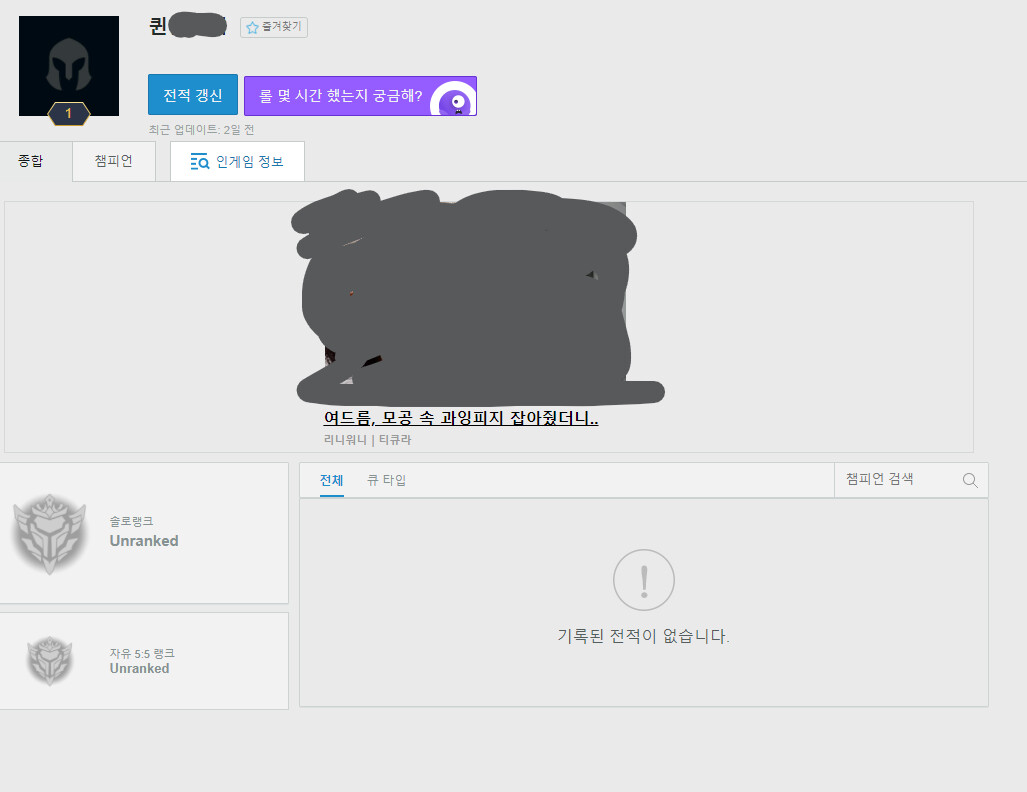Click the grey ad image thumbnail

point(479,300)
